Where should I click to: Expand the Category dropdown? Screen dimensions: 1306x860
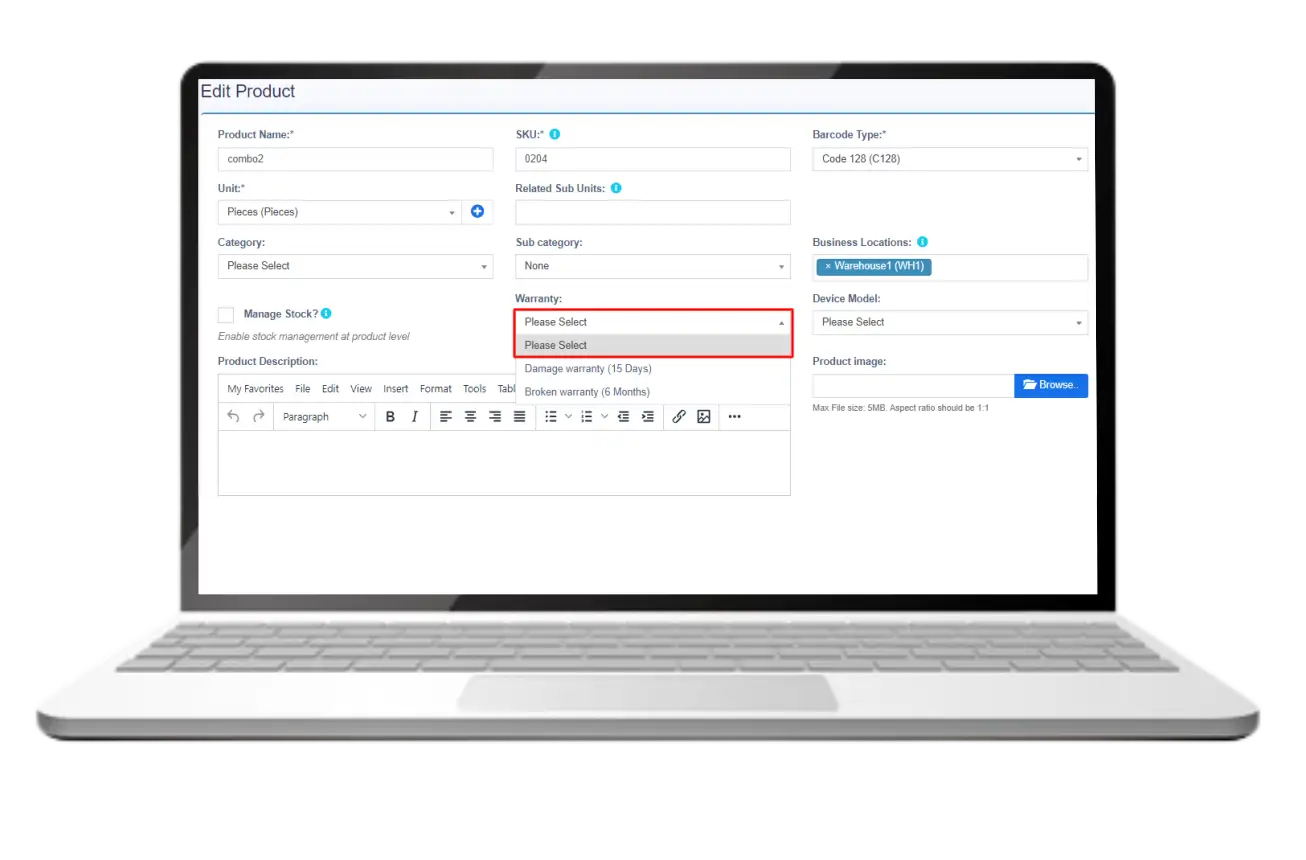tap(355, 266)
